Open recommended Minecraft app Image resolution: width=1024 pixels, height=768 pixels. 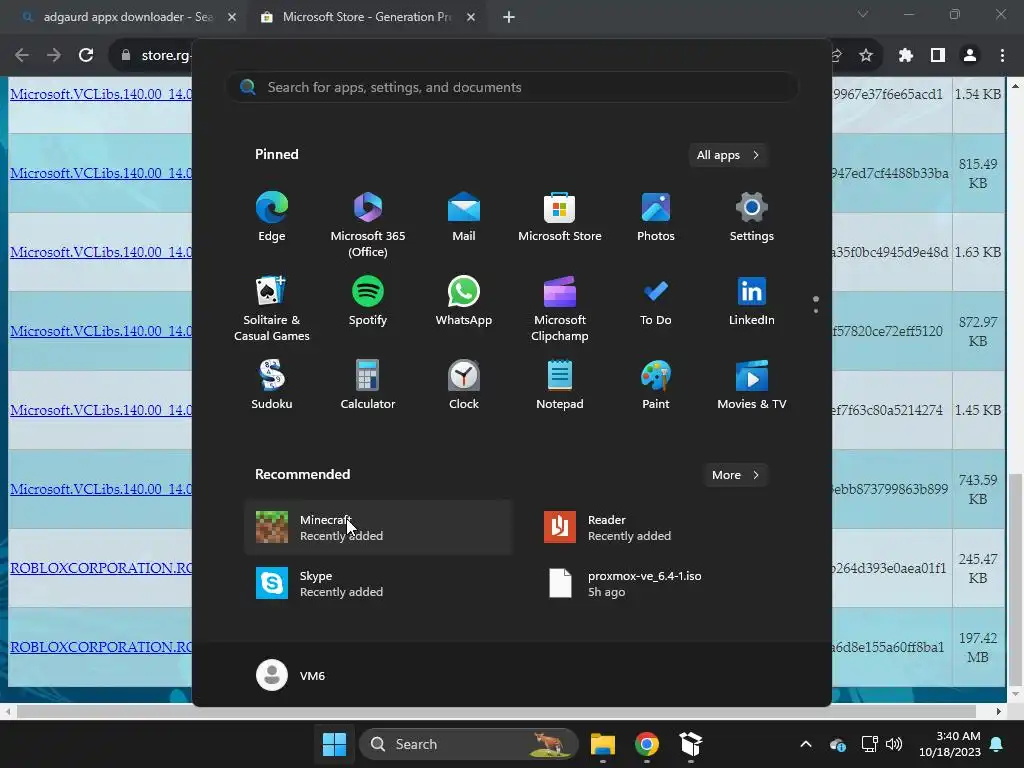click(x=379, y=528)
